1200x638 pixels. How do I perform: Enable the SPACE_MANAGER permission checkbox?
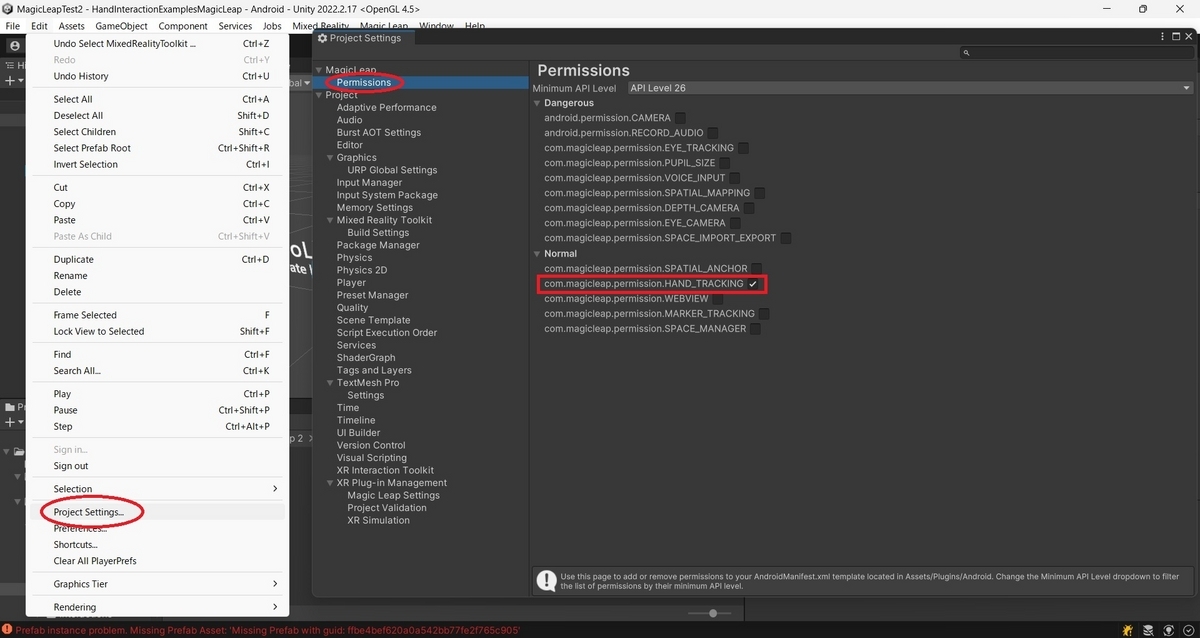(756, 329)
